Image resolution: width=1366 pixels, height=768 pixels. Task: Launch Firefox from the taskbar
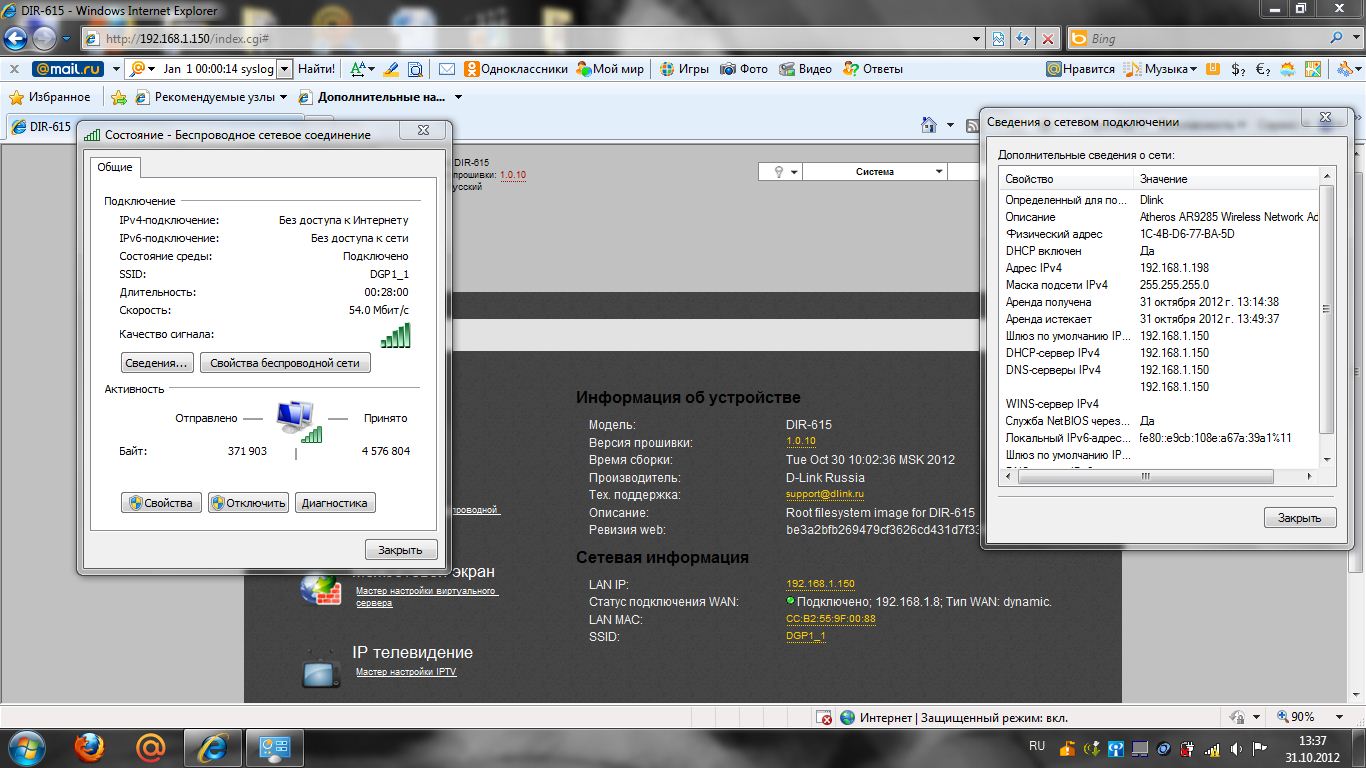point(89,747)
